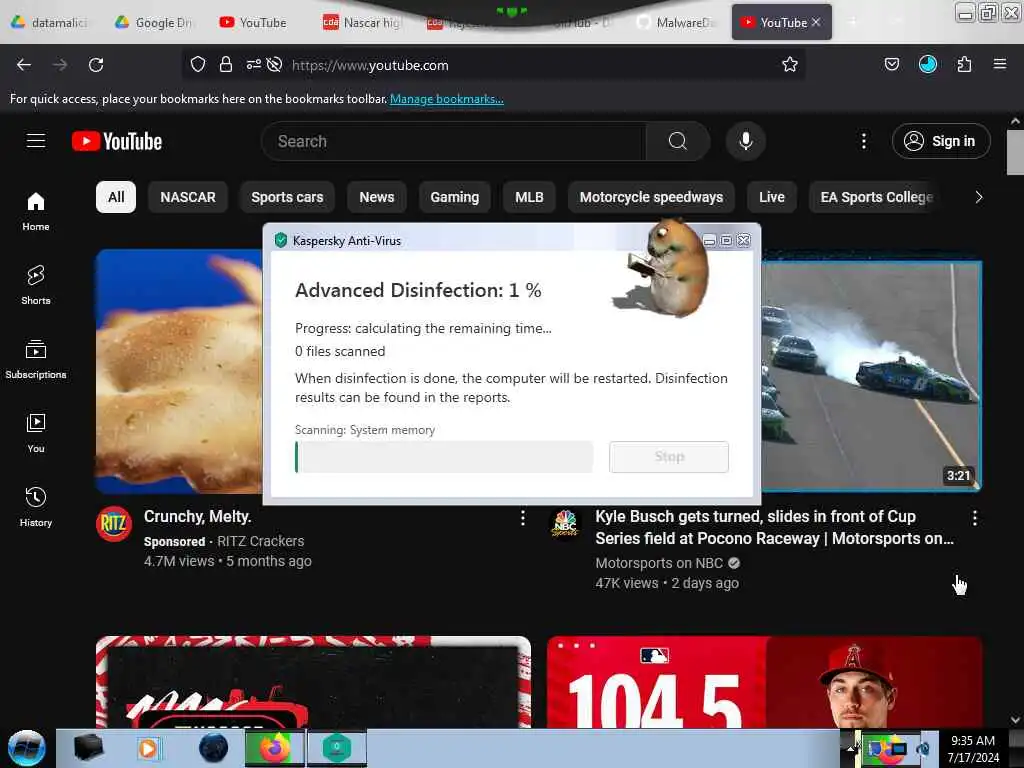Open History in the YouTube sidebar
Screen dimensions: 1024x768
[36, 507]
